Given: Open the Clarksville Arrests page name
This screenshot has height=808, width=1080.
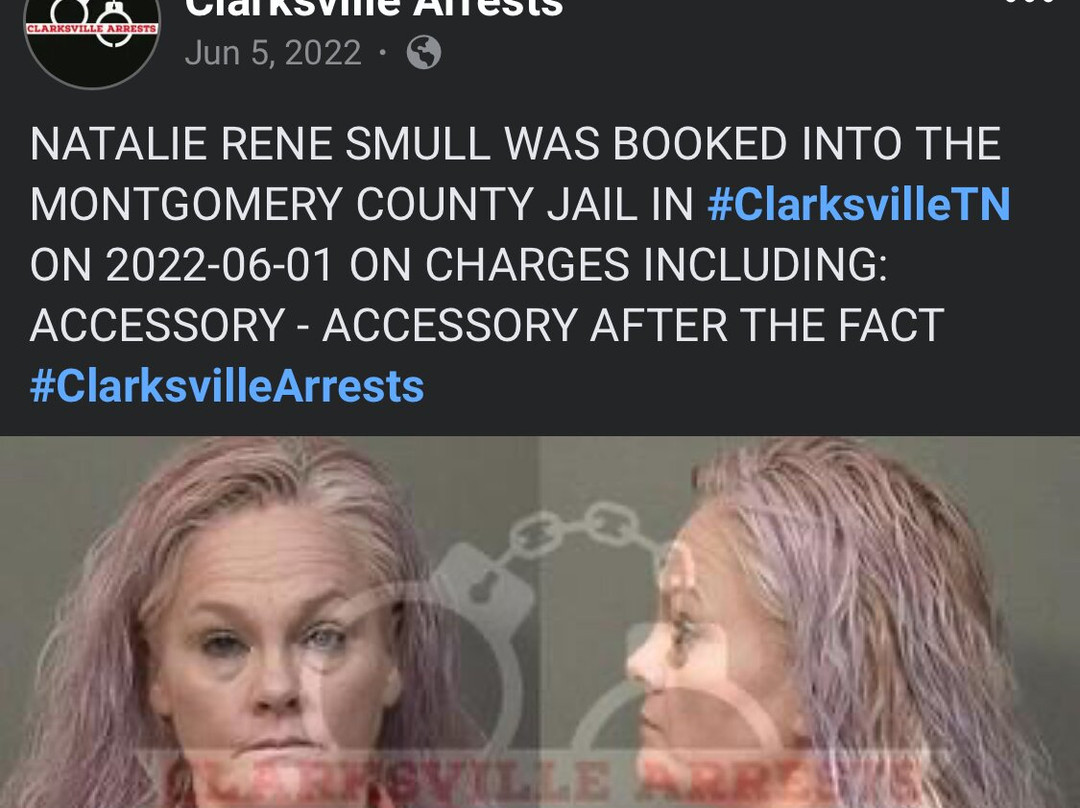Looking at the screenshot, I should 374,8.
